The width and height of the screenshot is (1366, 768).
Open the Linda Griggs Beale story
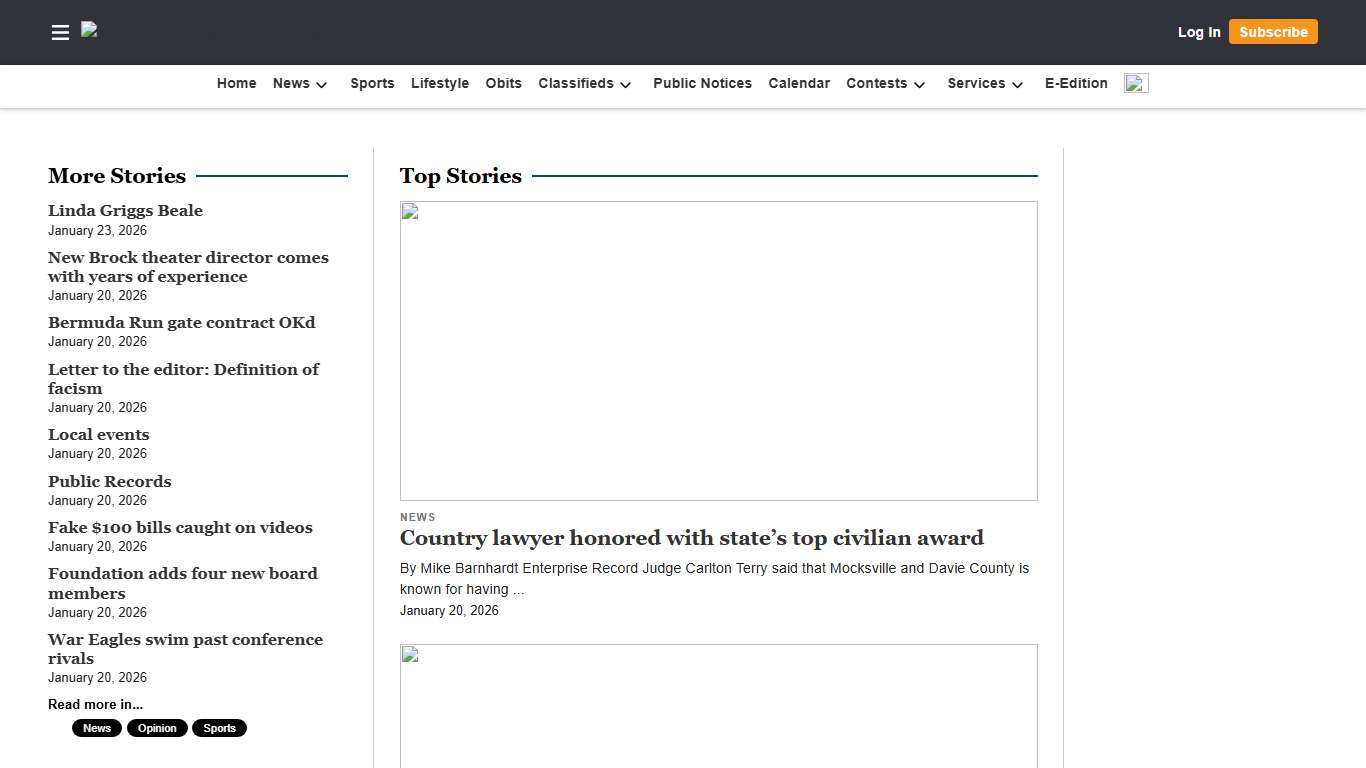pyautogui.click(x=125, y=211)
